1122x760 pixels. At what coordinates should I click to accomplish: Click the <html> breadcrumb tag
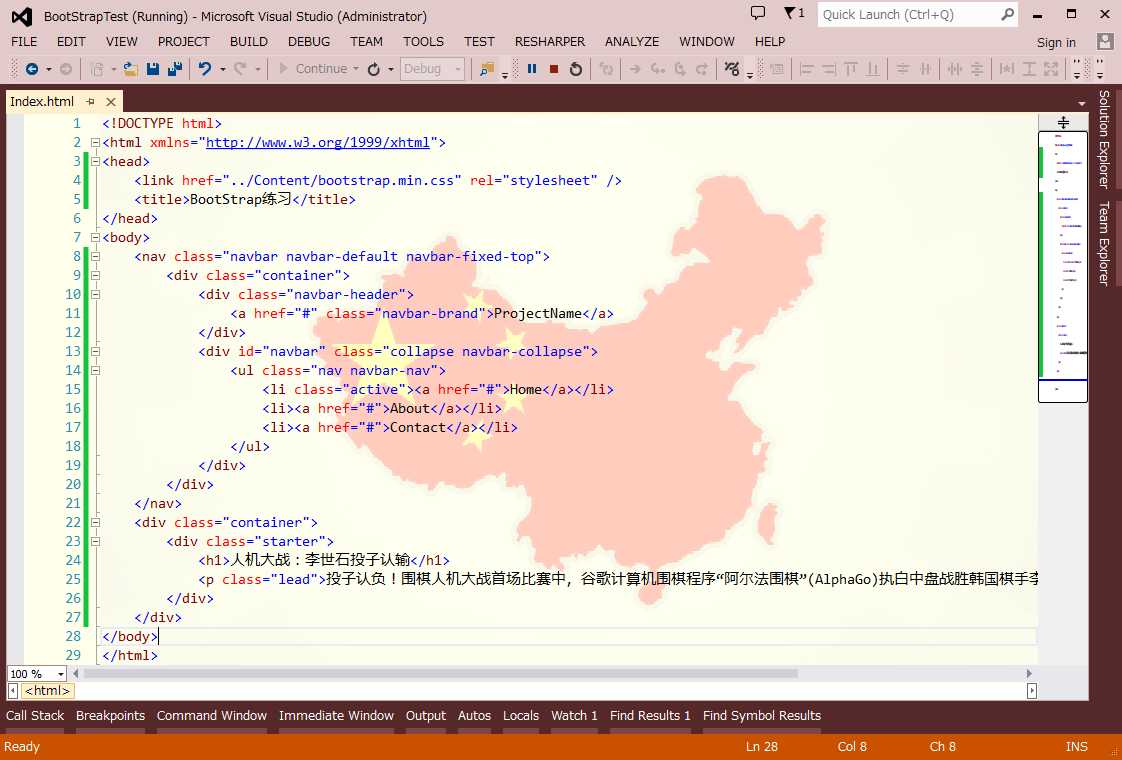(x=47, y=691)
